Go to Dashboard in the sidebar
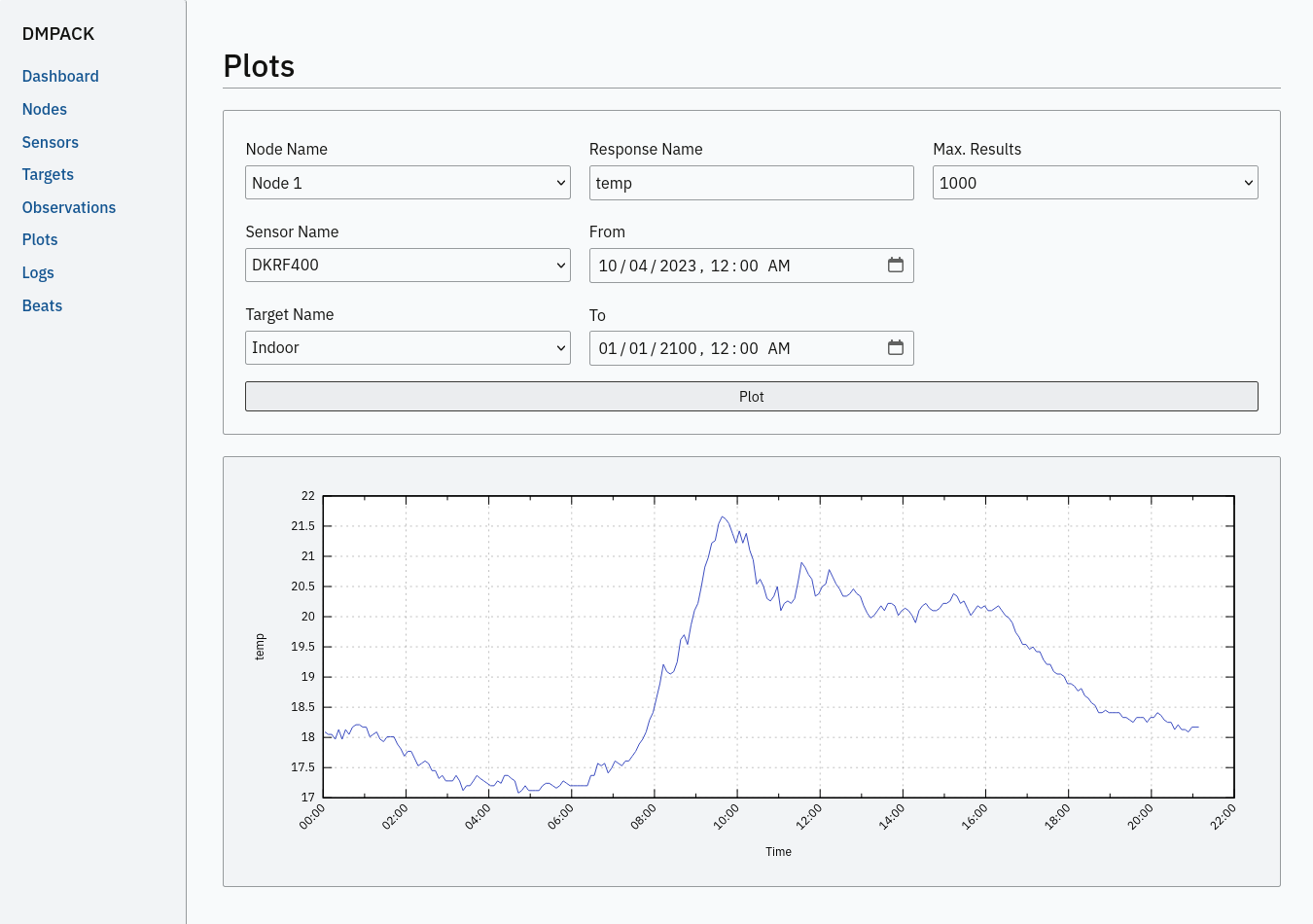This screenshot has height=924, width=1313. click(60, 77)
